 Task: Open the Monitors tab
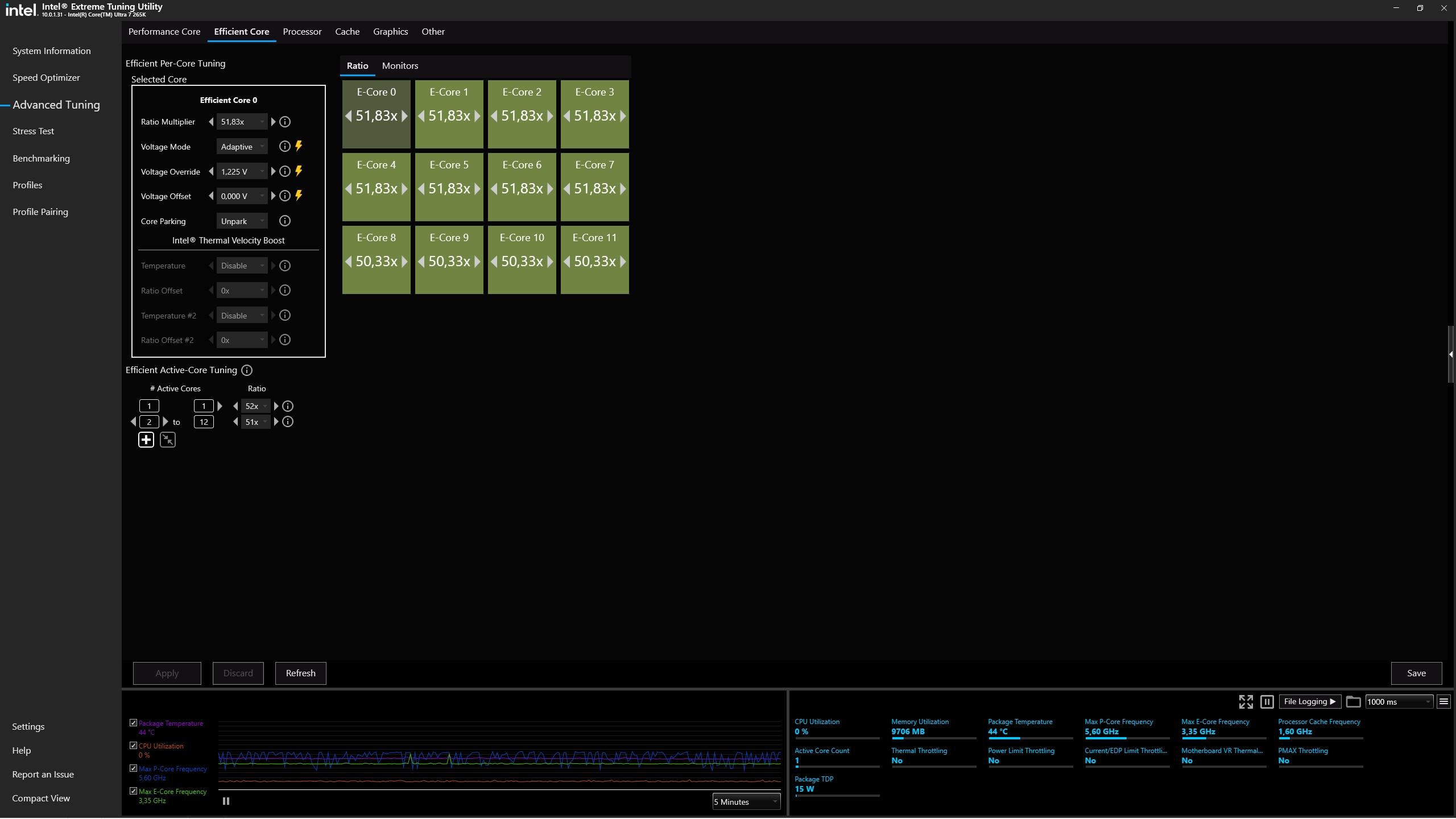(x=400, y=66)
